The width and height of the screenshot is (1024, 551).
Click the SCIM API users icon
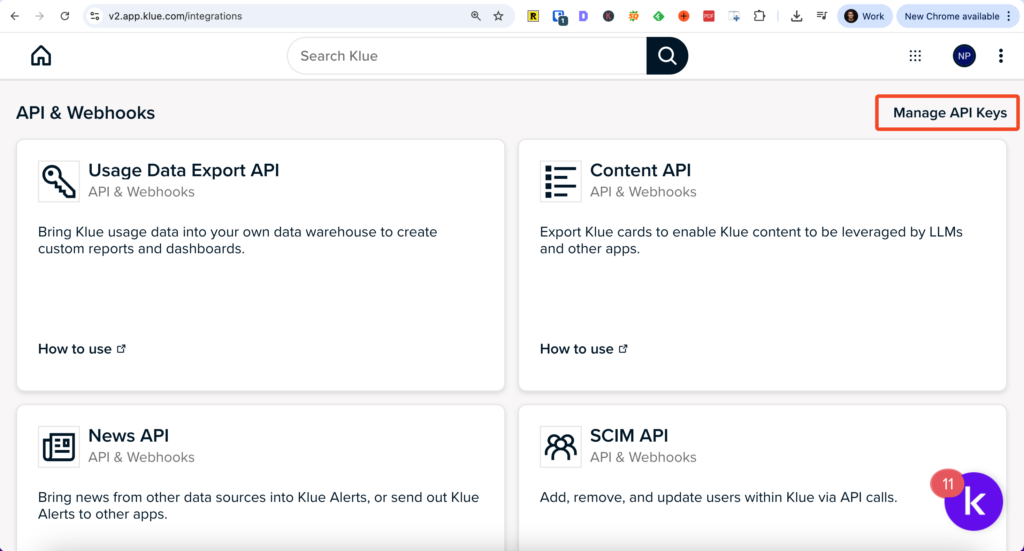[x=560, y=447]
